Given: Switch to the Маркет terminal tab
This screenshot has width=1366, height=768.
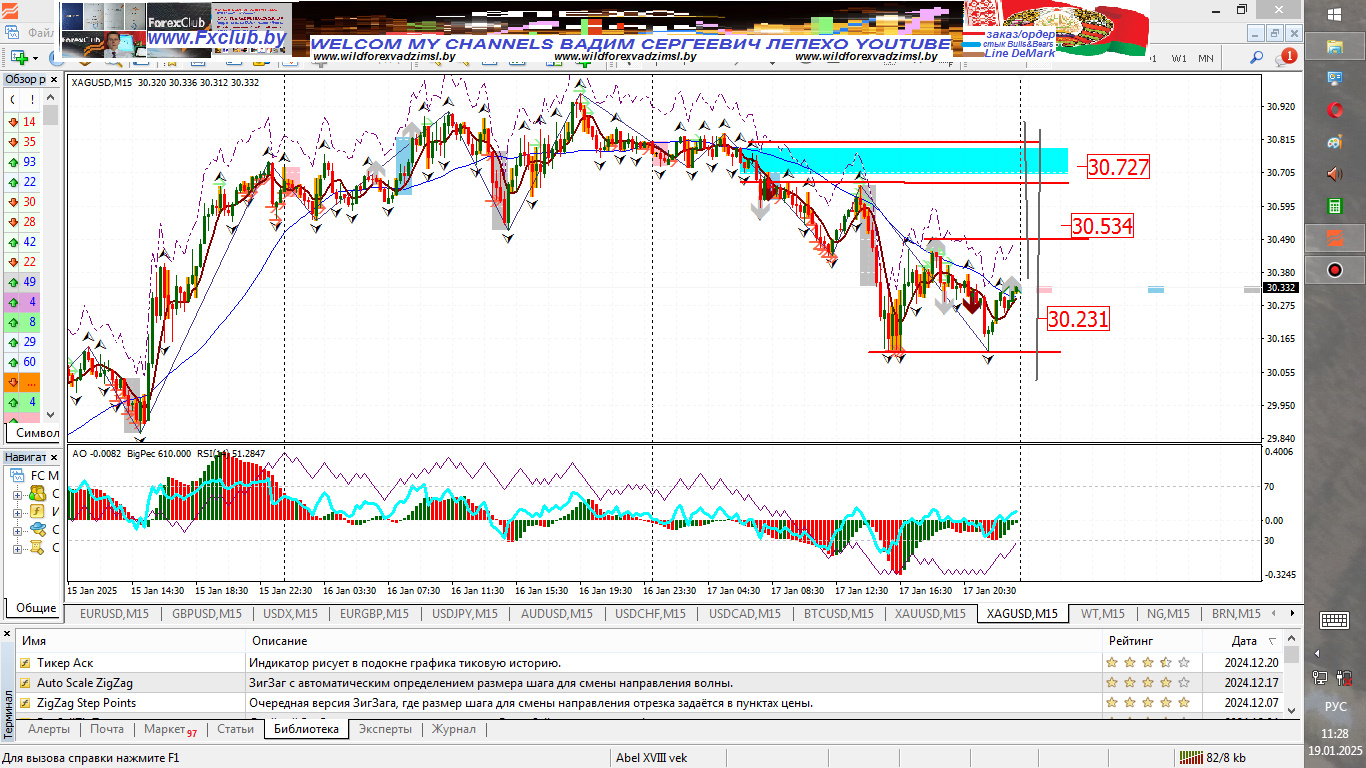Looking at the screenshot, I should 170,729.
